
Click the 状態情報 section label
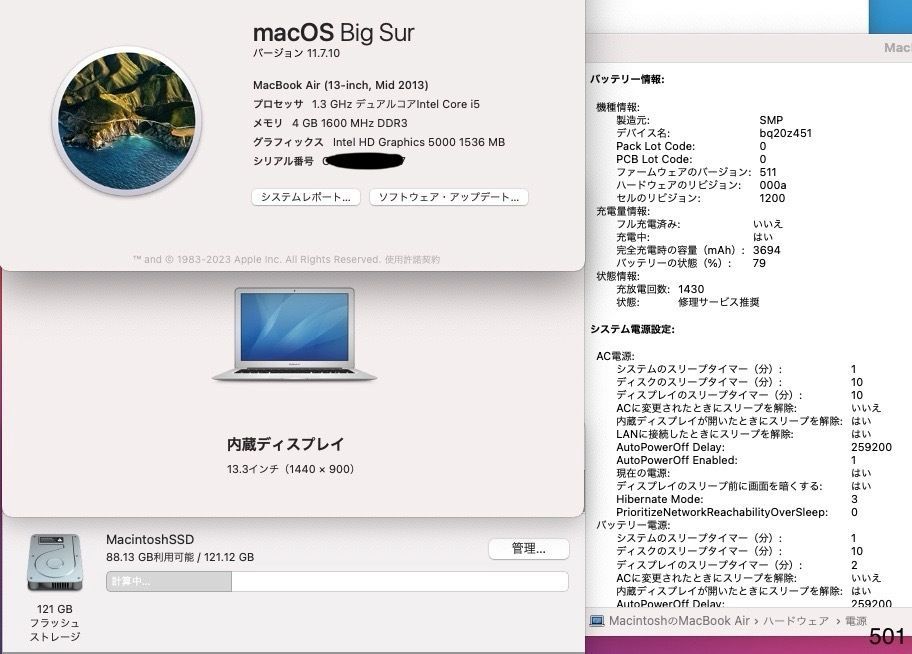pyautogui.click(x=618, y=276)
